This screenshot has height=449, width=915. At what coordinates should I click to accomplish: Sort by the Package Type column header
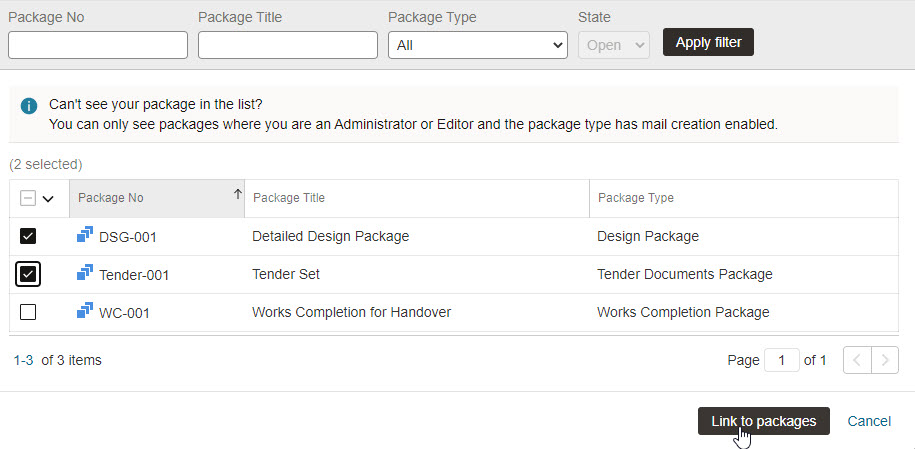(x=635, y=198)
